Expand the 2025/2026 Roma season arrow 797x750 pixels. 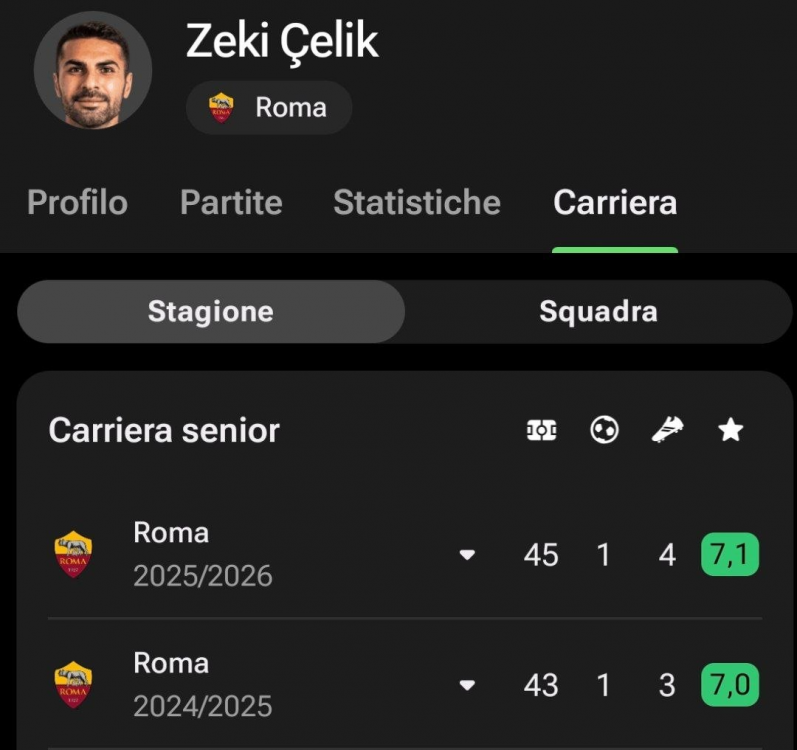pos(467,554)
